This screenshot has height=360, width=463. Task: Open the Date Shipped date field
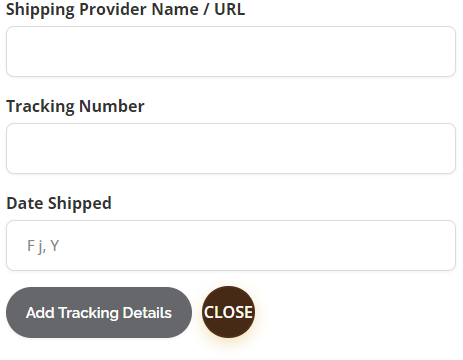click(231, 246)
